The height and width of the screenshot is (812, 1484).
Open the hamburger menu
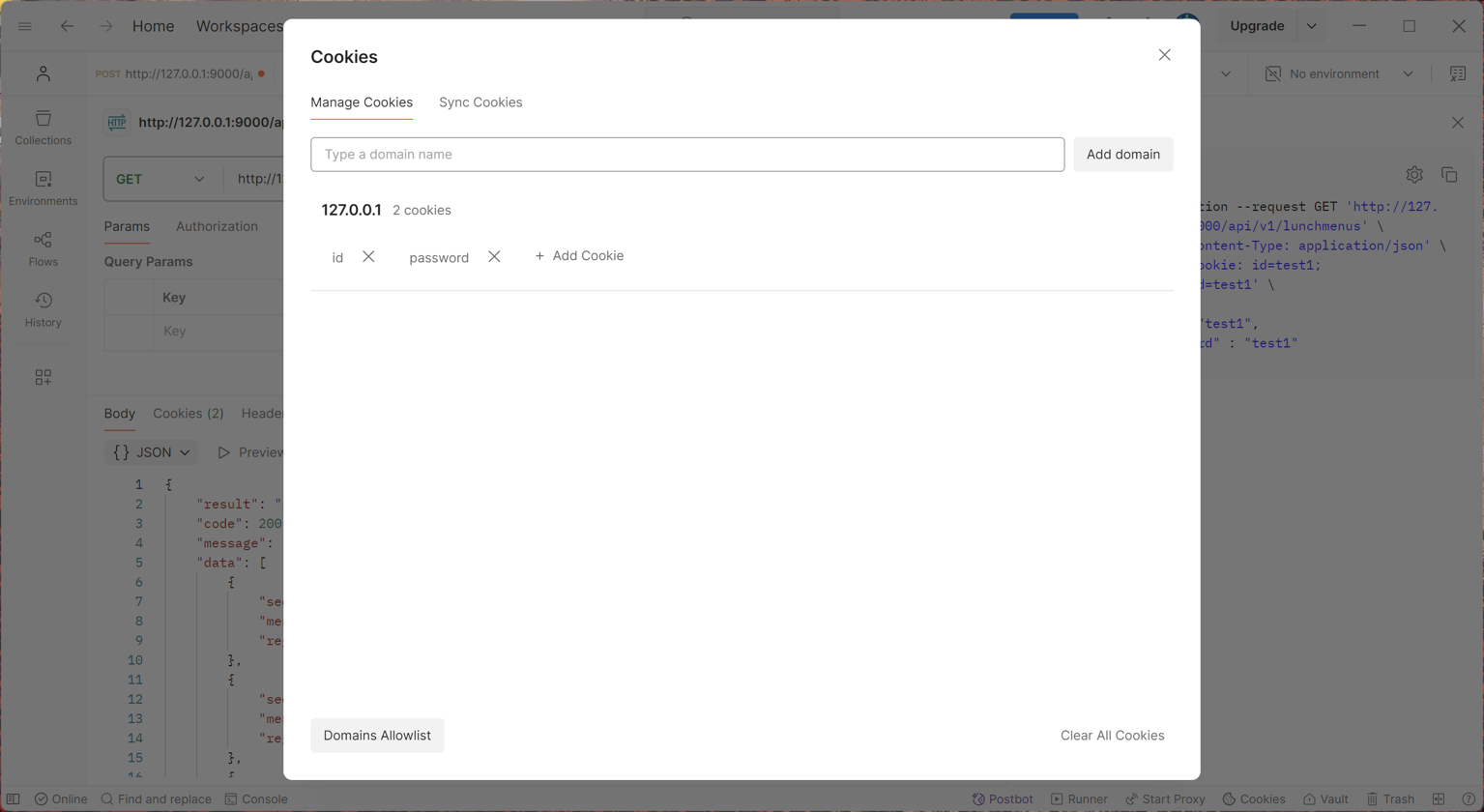(x=25, y=26)
